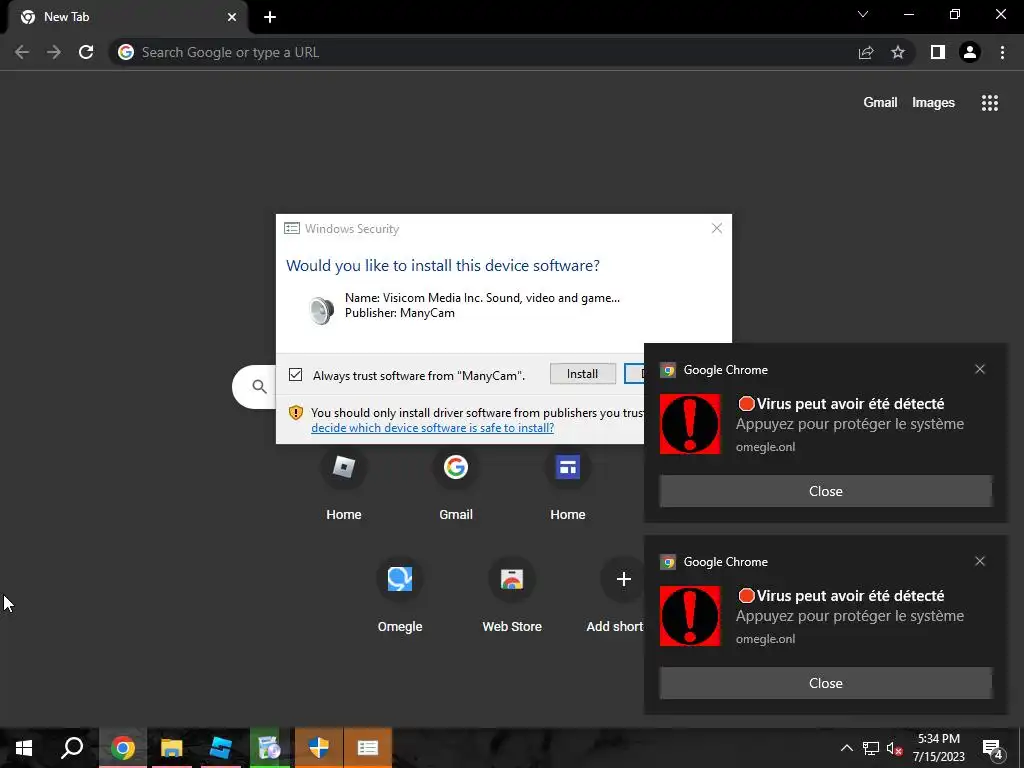This screenshot has width=1024, height=768.
Task: Click the back navigation arrow
Action: point(22,52)
